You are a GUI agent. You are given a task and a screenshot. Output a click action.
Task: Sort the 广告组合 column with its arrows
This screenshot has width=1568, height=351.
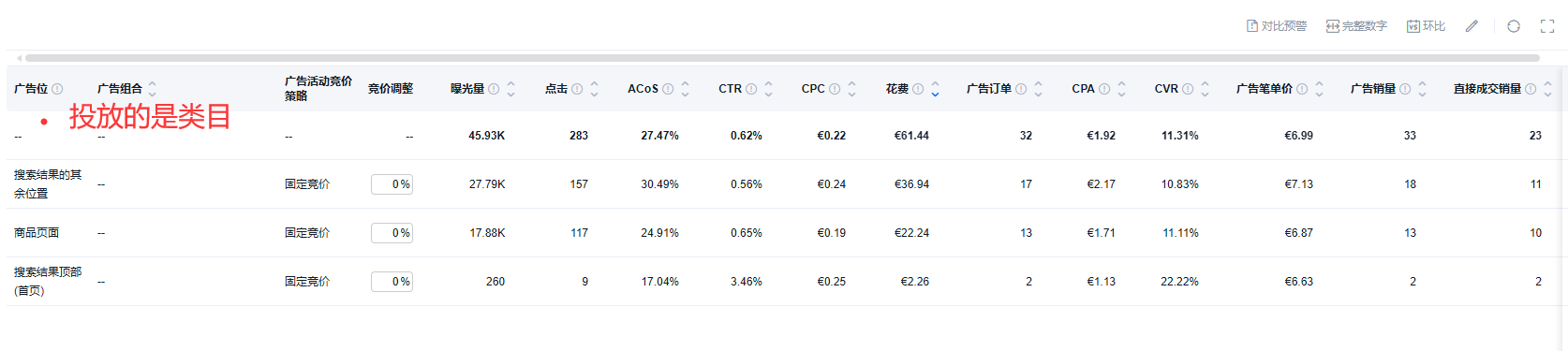[x=152, y=89]
